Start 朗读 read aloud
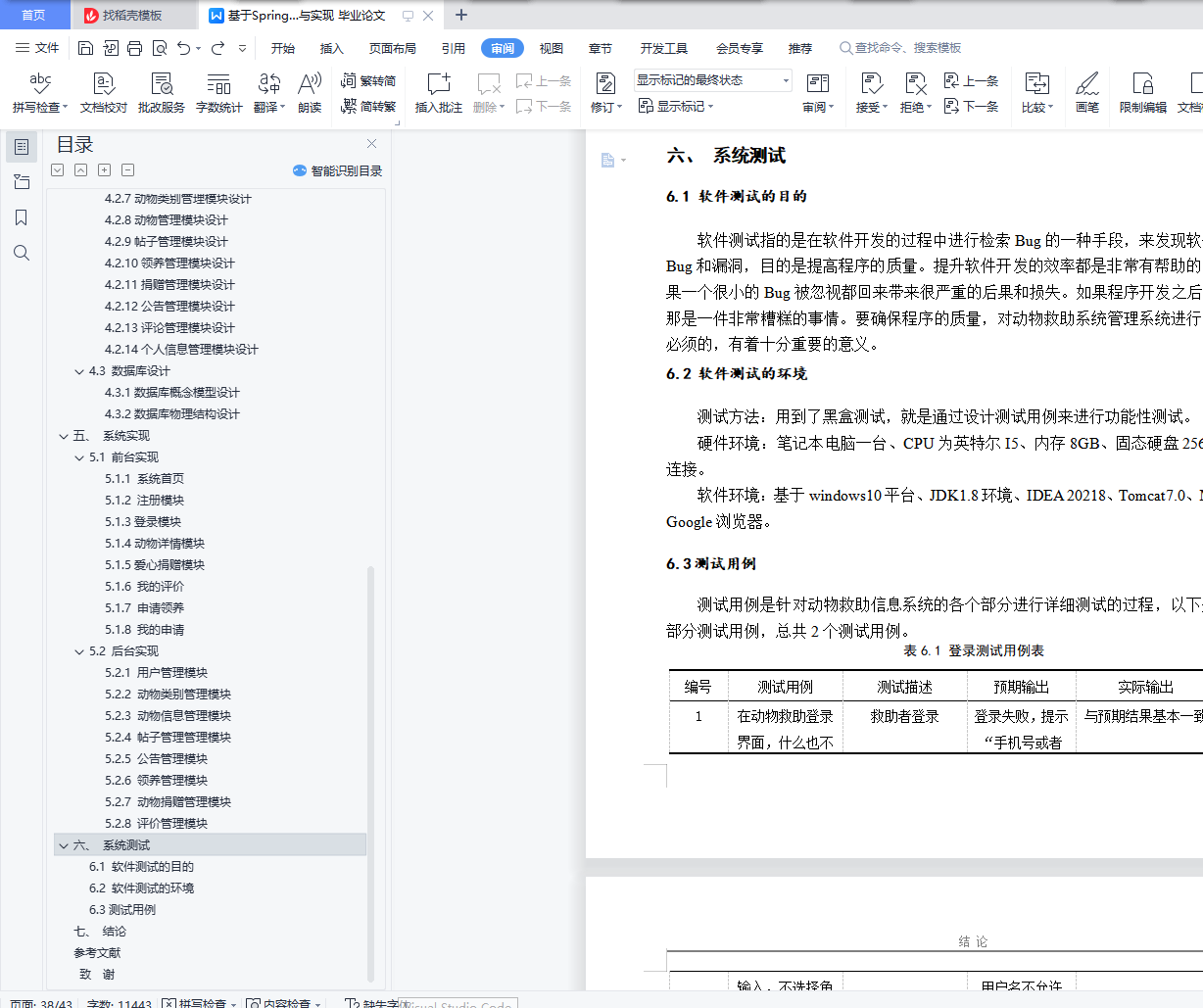This screenshot has height=1008, width=1203. point(310,93)
